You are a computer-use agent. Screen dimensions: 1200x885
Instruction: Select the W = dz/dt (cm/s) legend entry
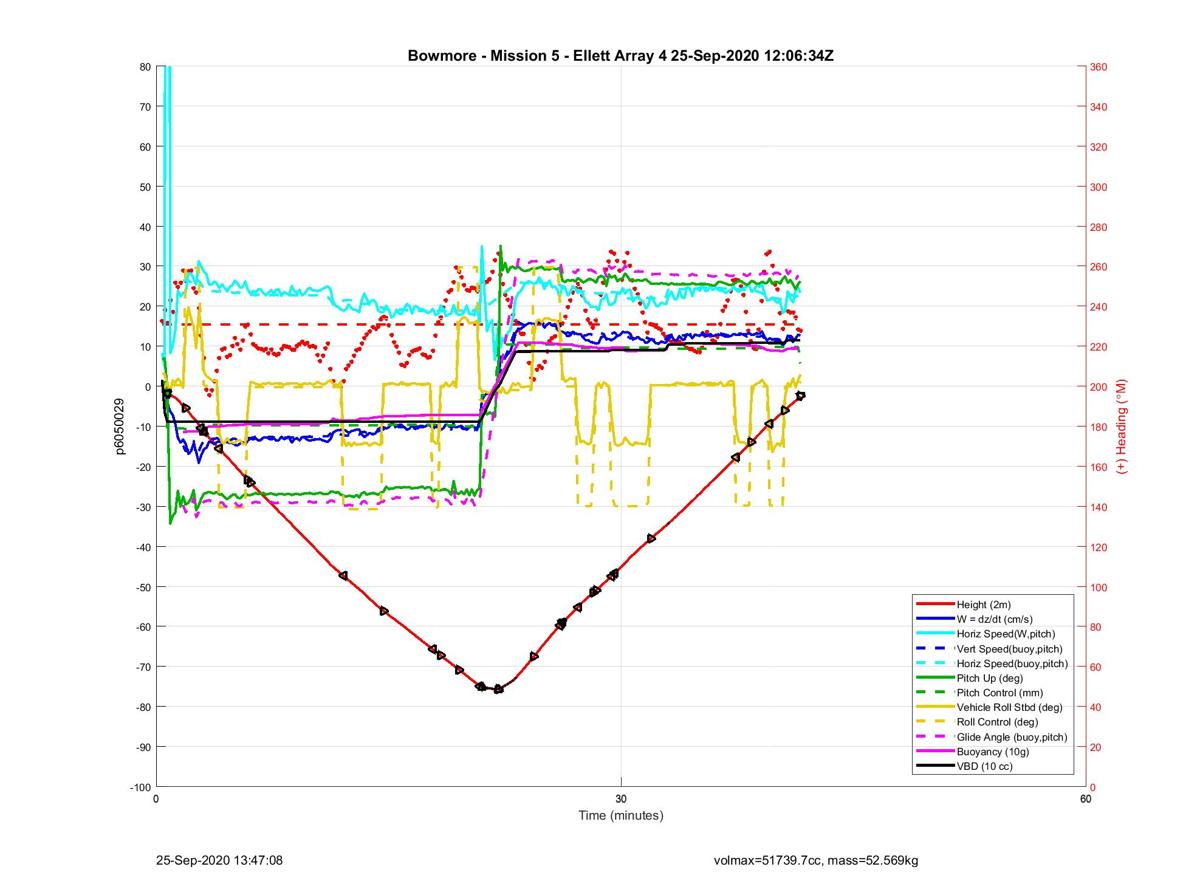pos(991,620)
